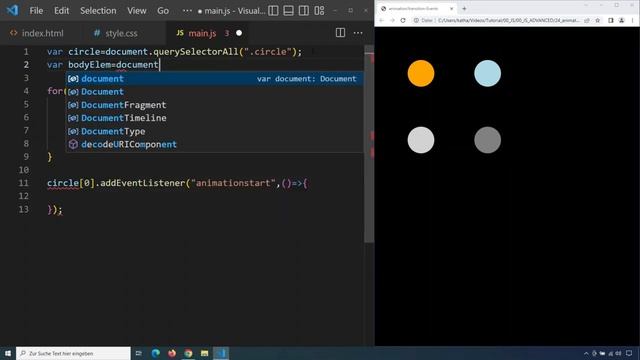Click line number 11 in the gutter
The image size is (640, 360).
tap(24, 183)
